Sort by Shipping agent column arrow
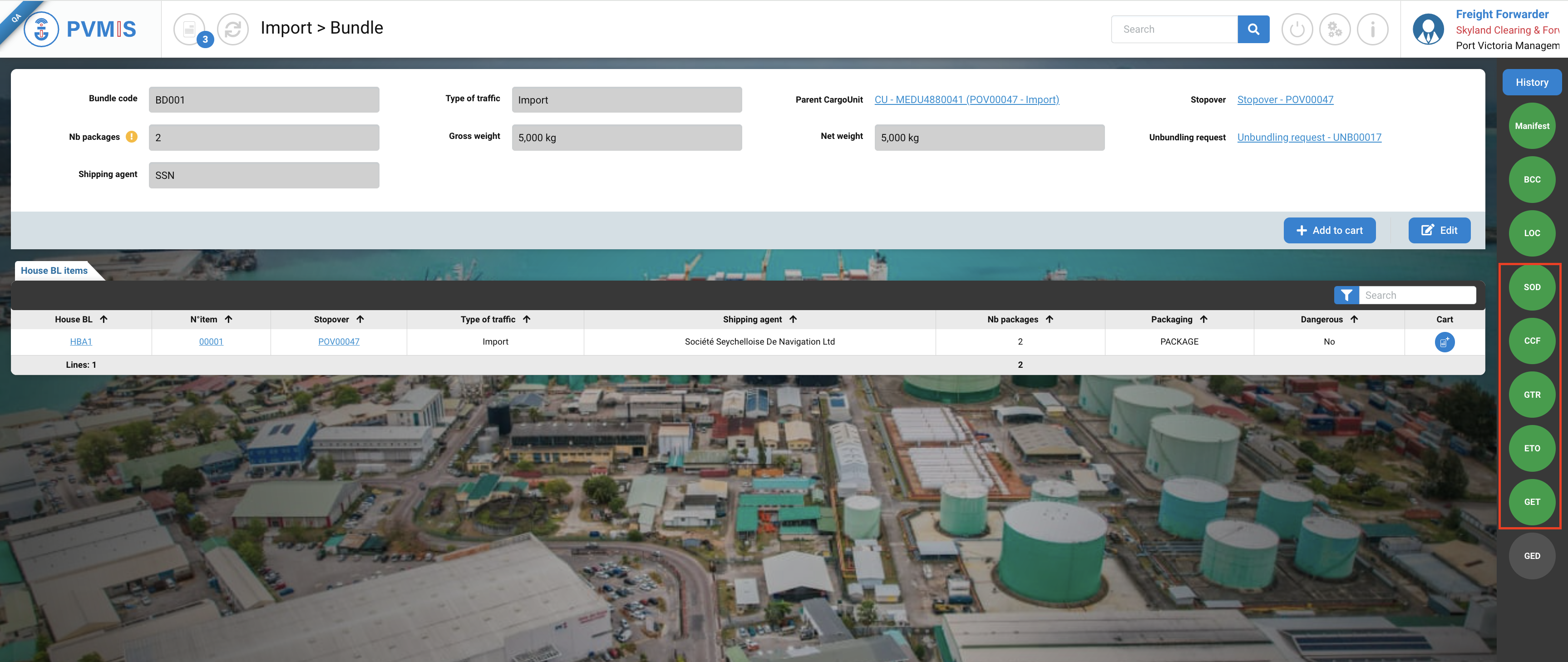The width and height of the screenshot is (1568, 662). click(793, 319)
